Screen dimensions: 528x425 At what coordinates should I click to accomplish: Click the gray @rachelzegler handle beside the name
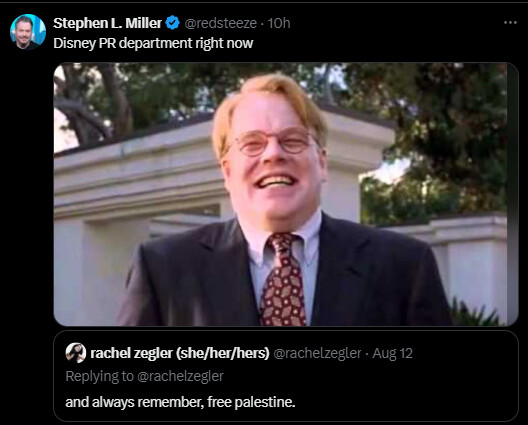coord(317,353)
